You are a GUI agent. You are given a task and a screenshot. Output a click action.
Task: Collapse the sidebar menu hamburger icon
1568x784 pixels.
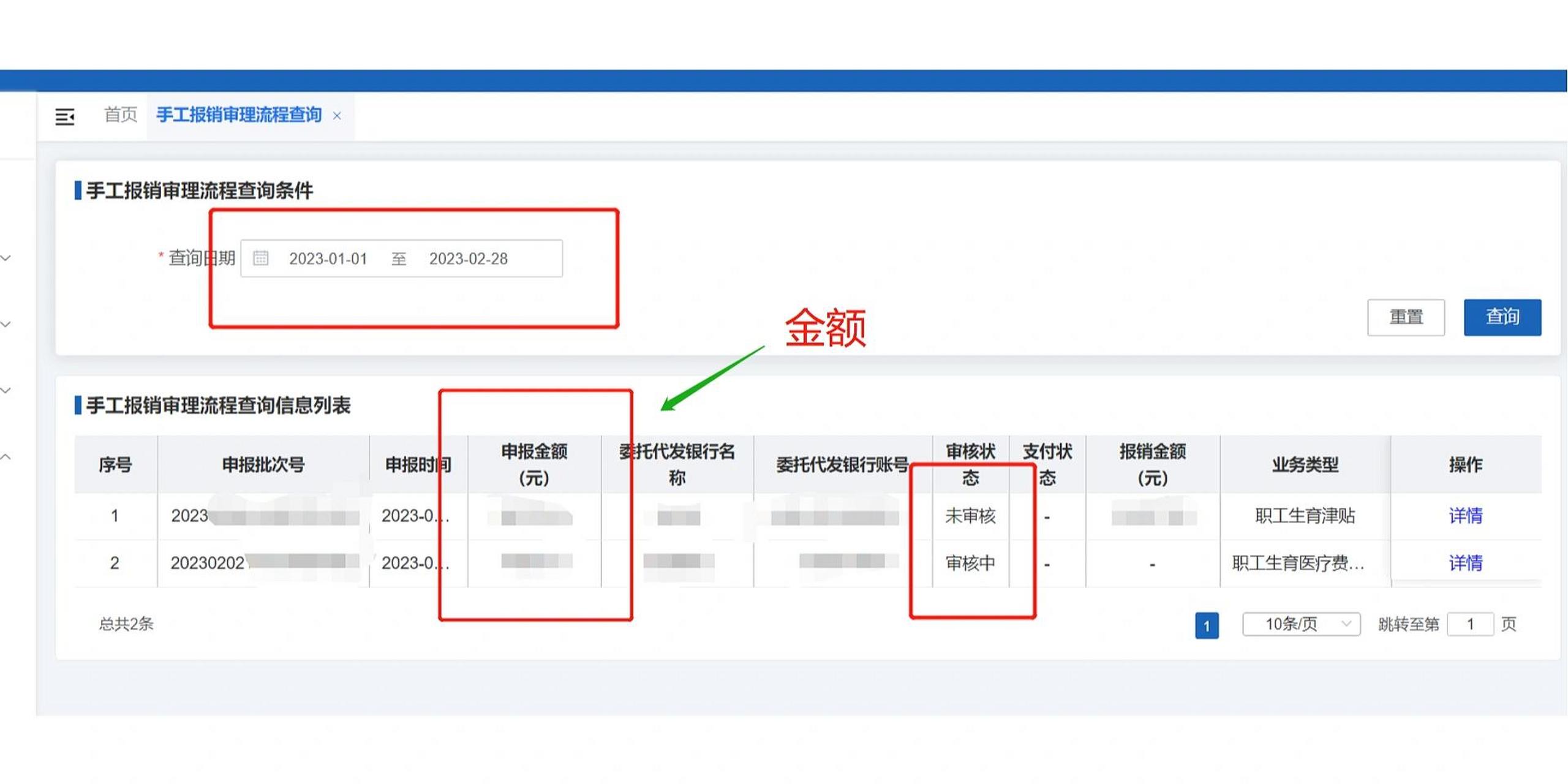tap(64, 116)
